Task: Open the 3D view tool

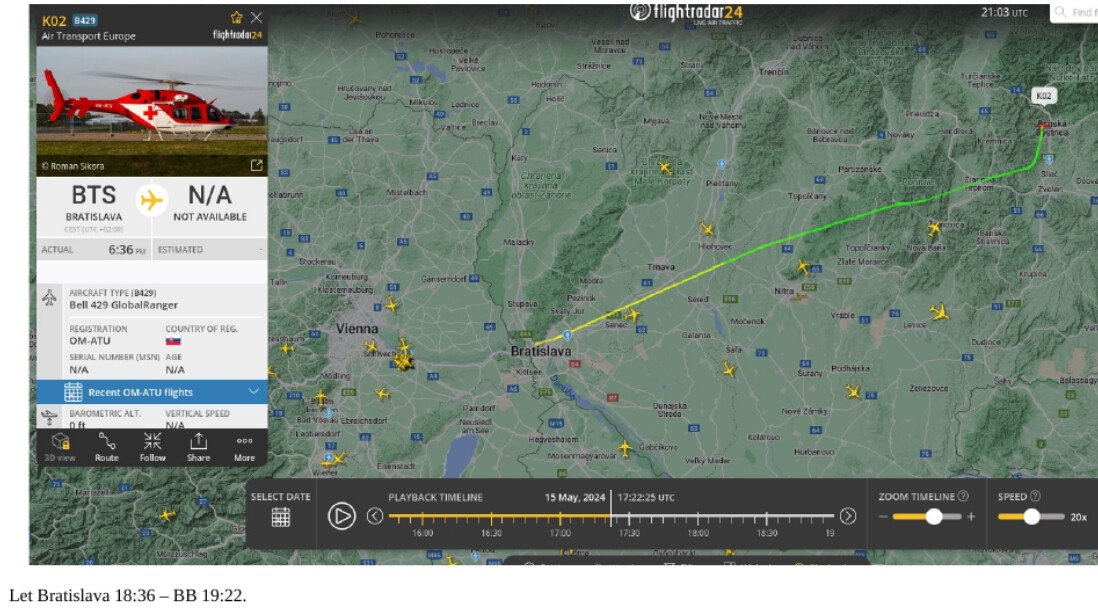Action: tap(60, 447)
